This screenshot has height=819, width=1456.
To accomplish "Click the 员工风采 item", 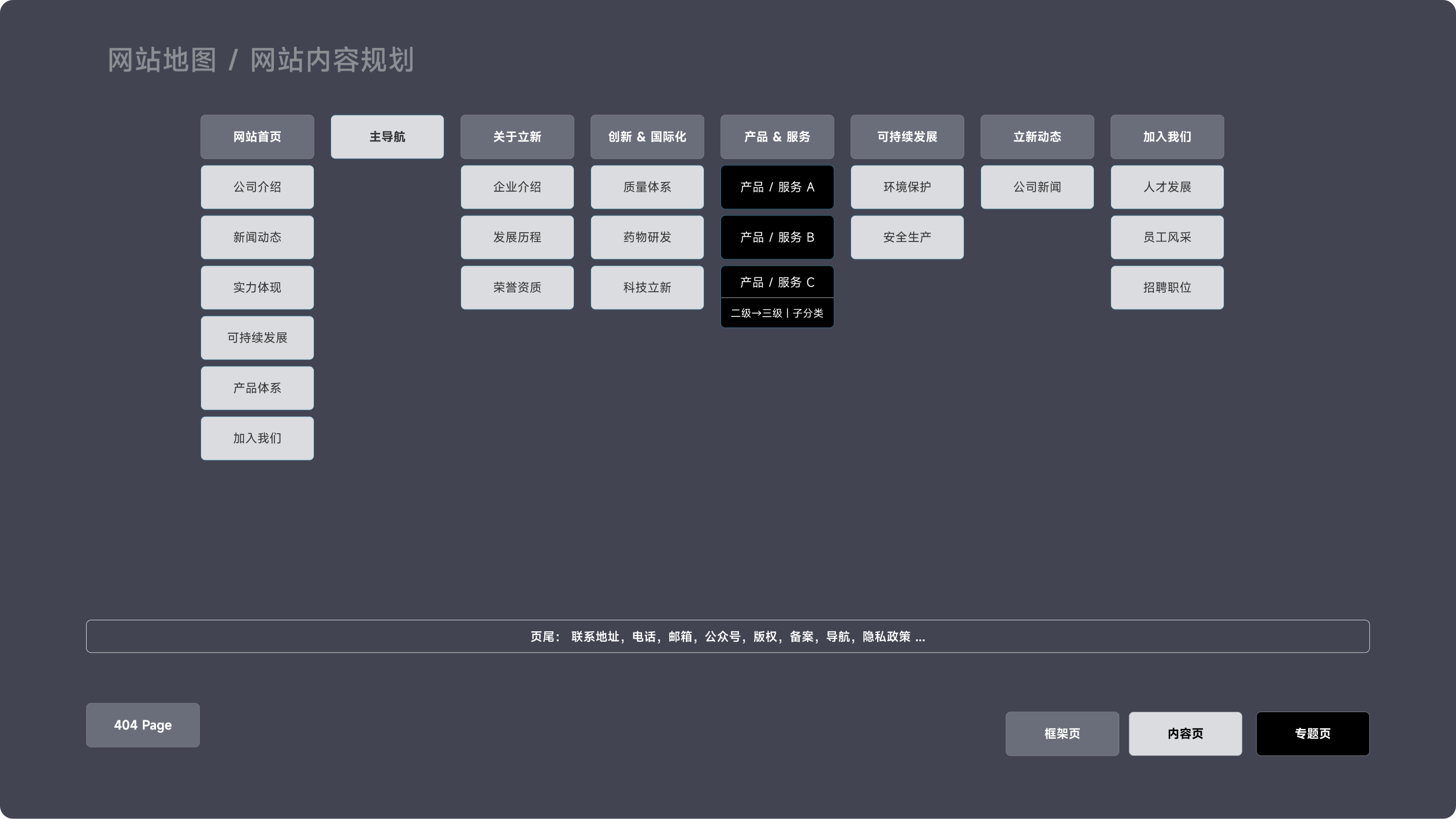I will (1167, 237).
